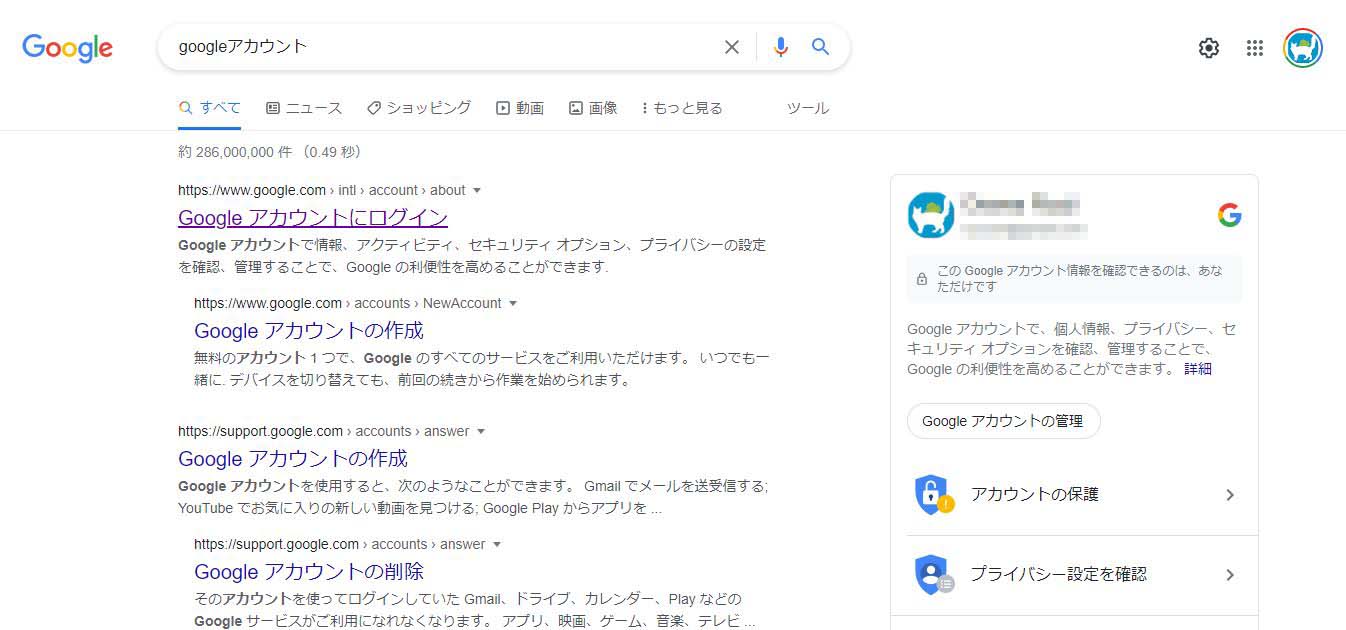Open dropdown arrow next to accounts › NewAccount
1346x630 pixels.
513,303
